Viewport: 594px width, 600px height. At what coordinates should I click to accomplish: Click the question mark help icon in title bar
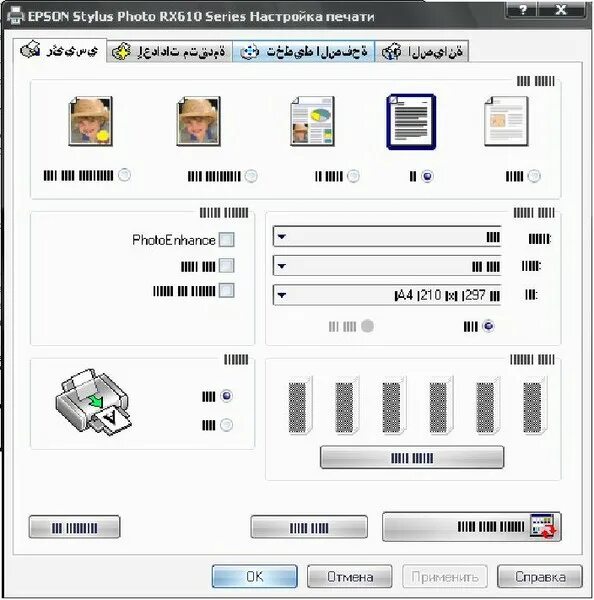[x=522, y=10]
